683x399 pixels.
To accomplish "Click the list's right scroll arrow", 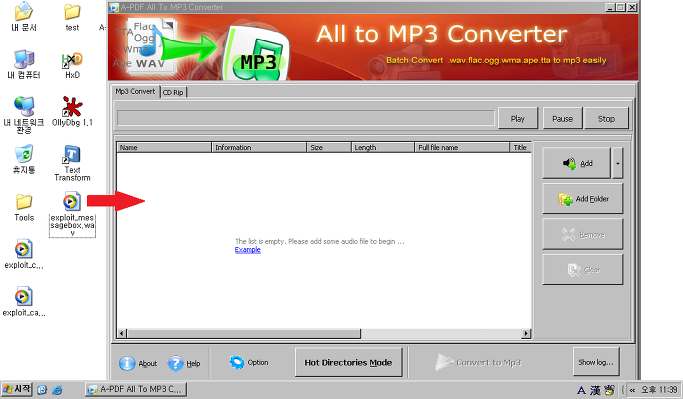I will pos(526,334).
